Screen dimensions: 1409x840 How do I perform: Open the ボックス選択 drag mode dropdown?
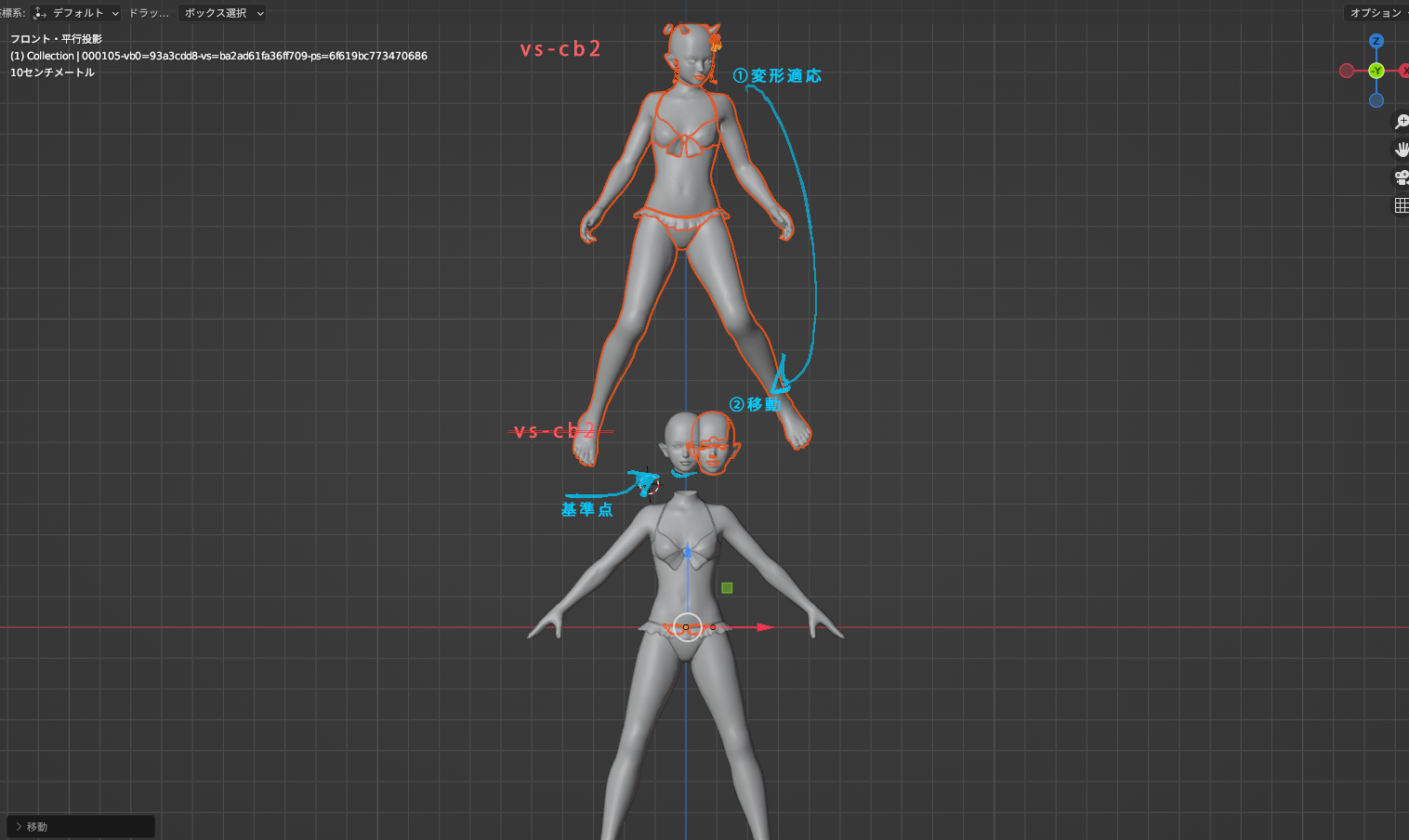tap(222, 13)
